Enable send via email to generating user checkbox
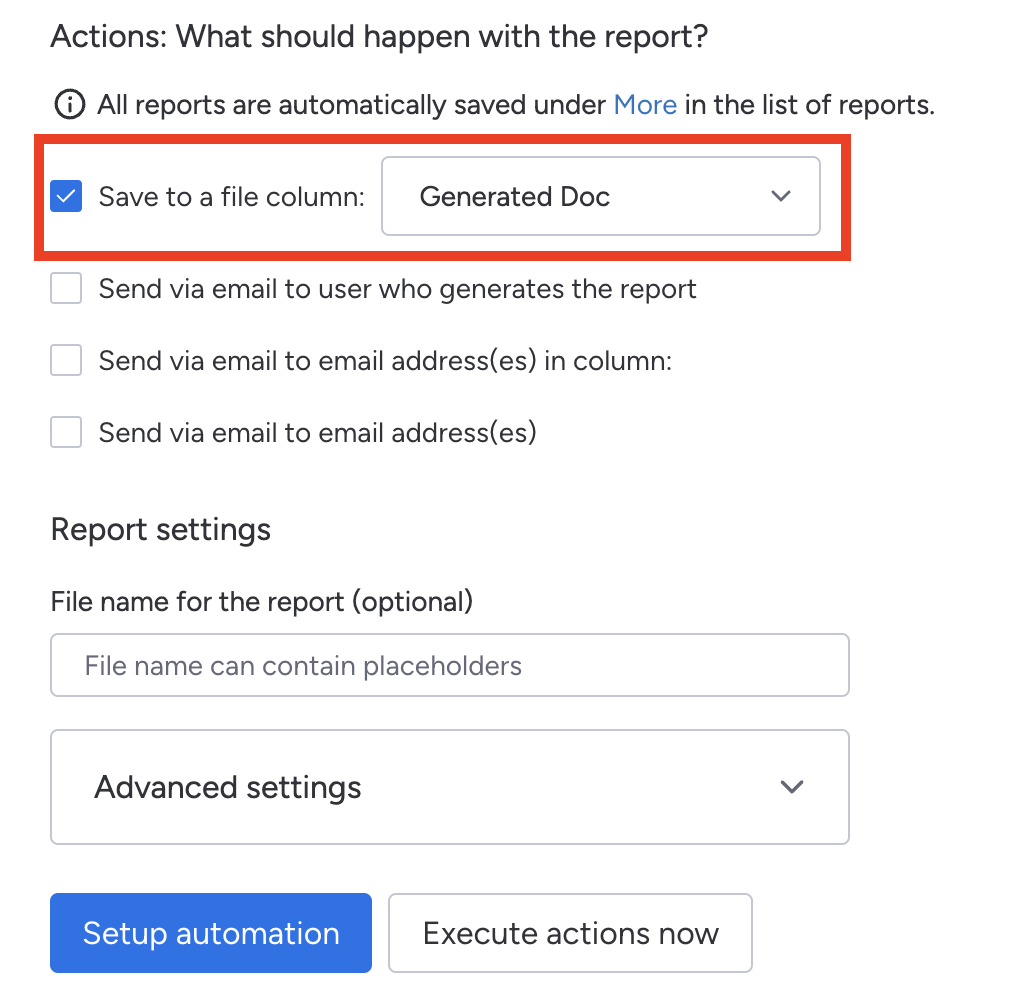The width and height of the screenshot is (1034, 1008). [x=66, y=289]
